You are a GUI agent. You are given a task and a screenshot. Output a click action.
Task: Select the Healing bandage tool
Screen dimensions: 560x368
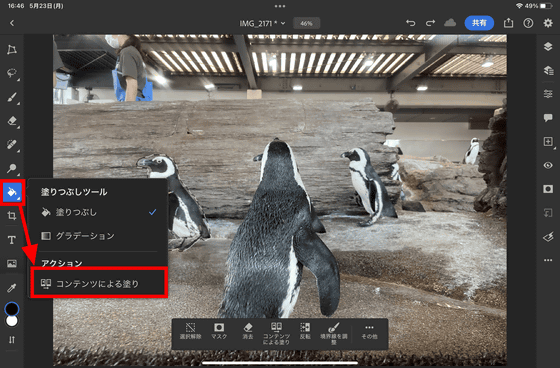coord(12,144)
